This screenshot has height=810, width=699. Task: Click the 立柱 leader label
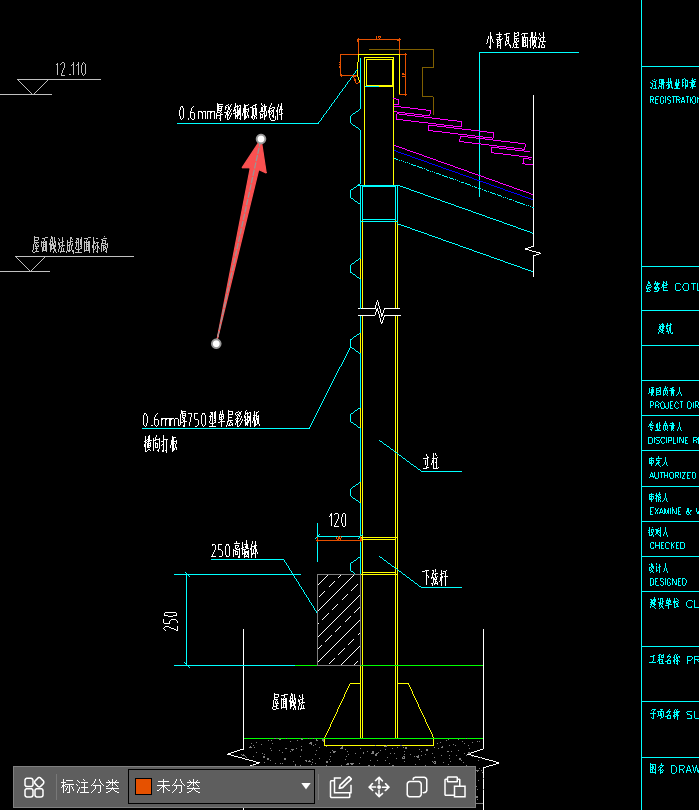[x=431, y=461]
